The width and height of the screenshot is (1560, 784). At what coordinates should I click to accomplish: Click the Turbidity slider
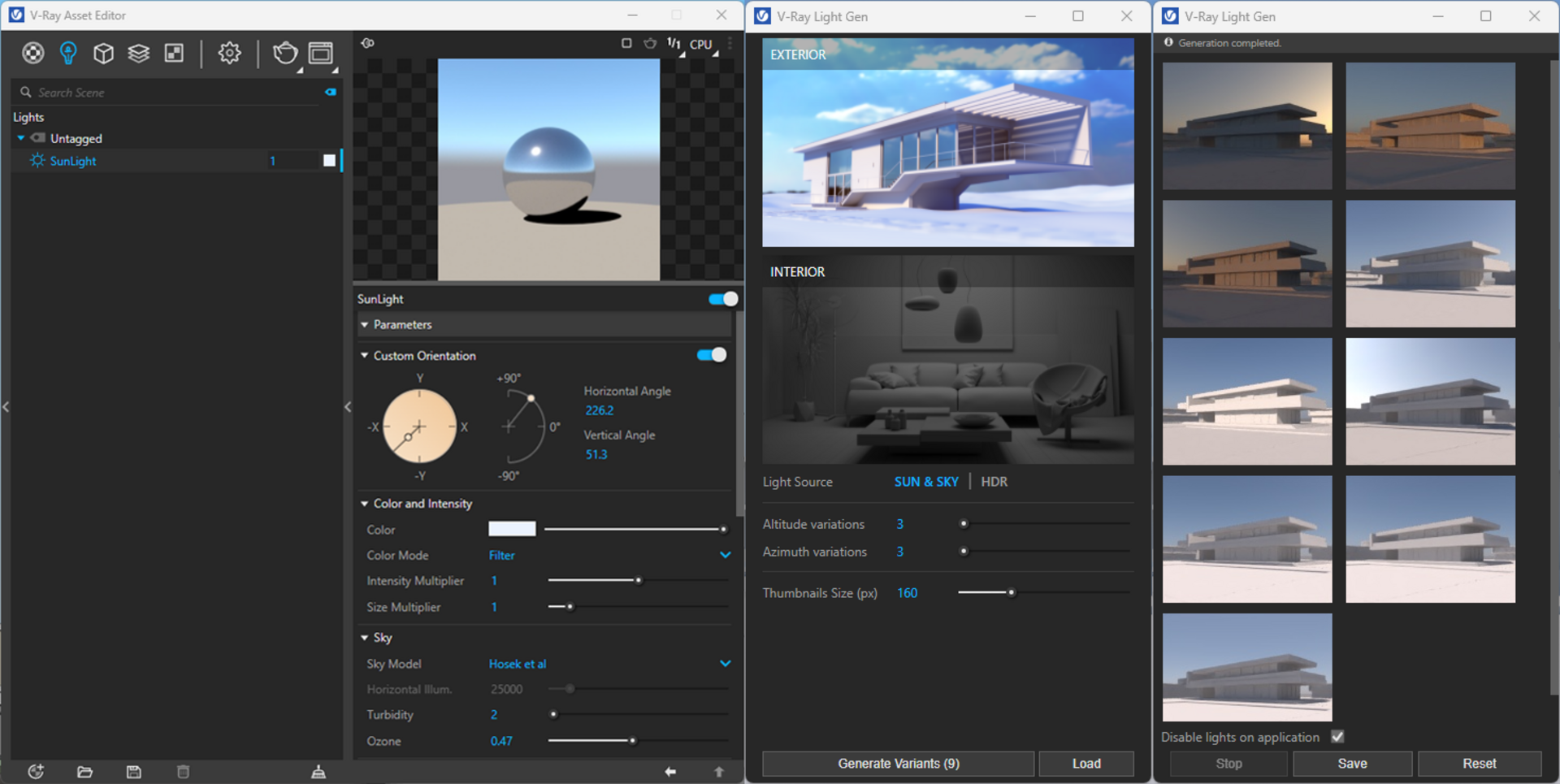coord(638,715)
